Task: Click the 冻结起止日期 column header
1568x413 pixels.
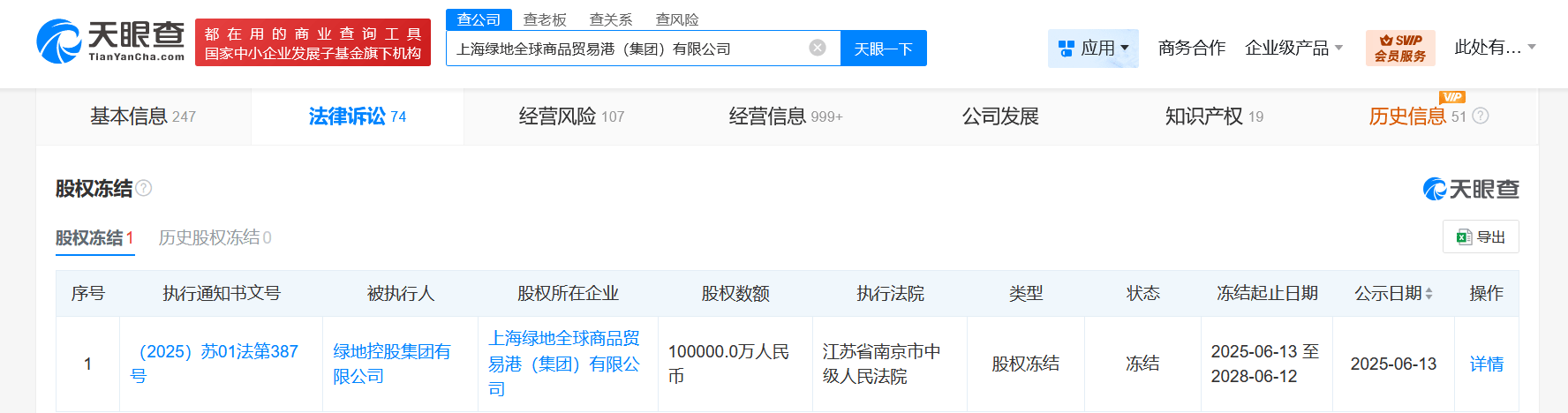Action: pos(1267,293)
